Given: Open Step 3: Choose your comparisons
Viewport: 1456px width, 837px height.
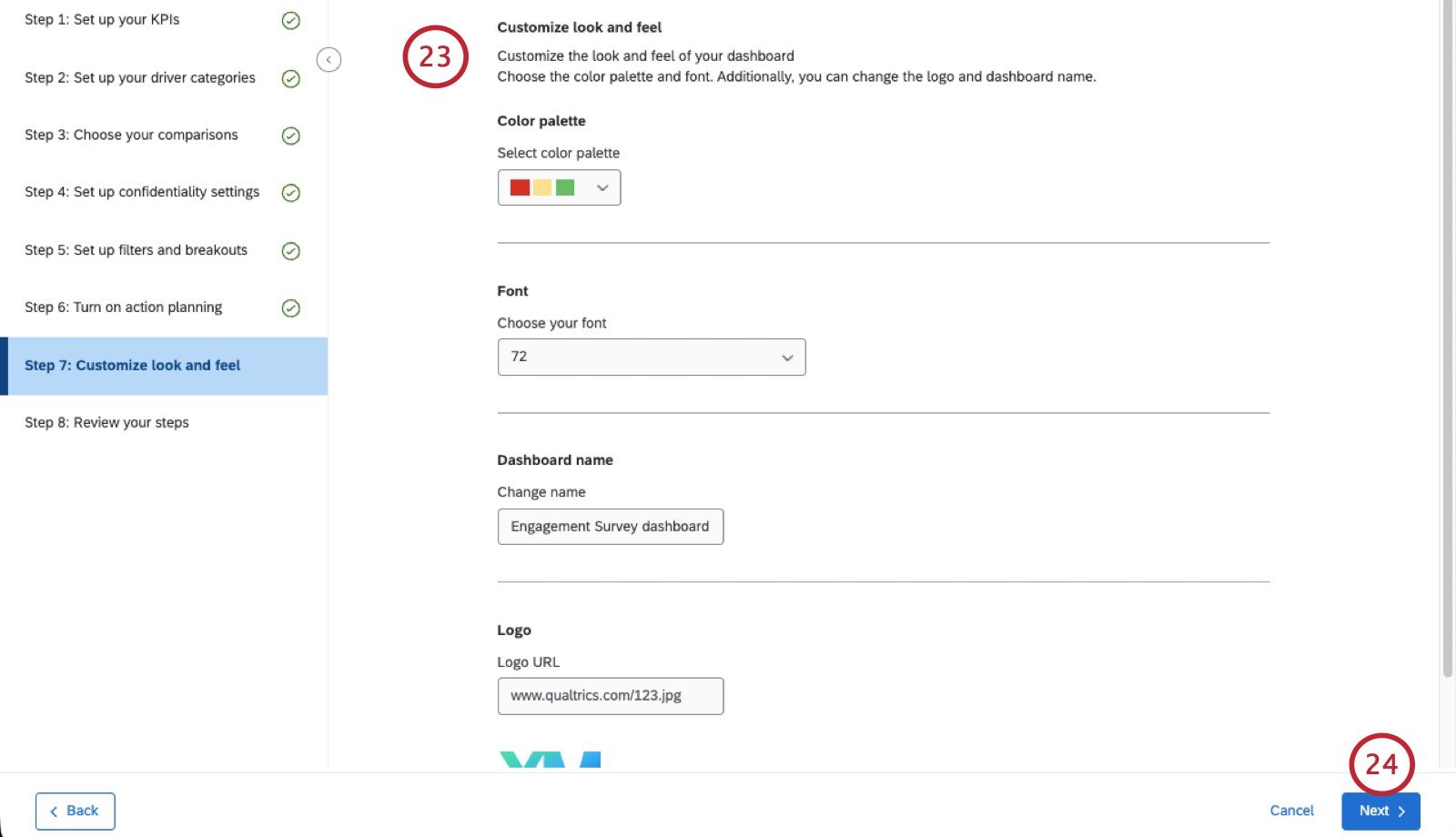Looking at the screenshot, I should coord(131,135).
